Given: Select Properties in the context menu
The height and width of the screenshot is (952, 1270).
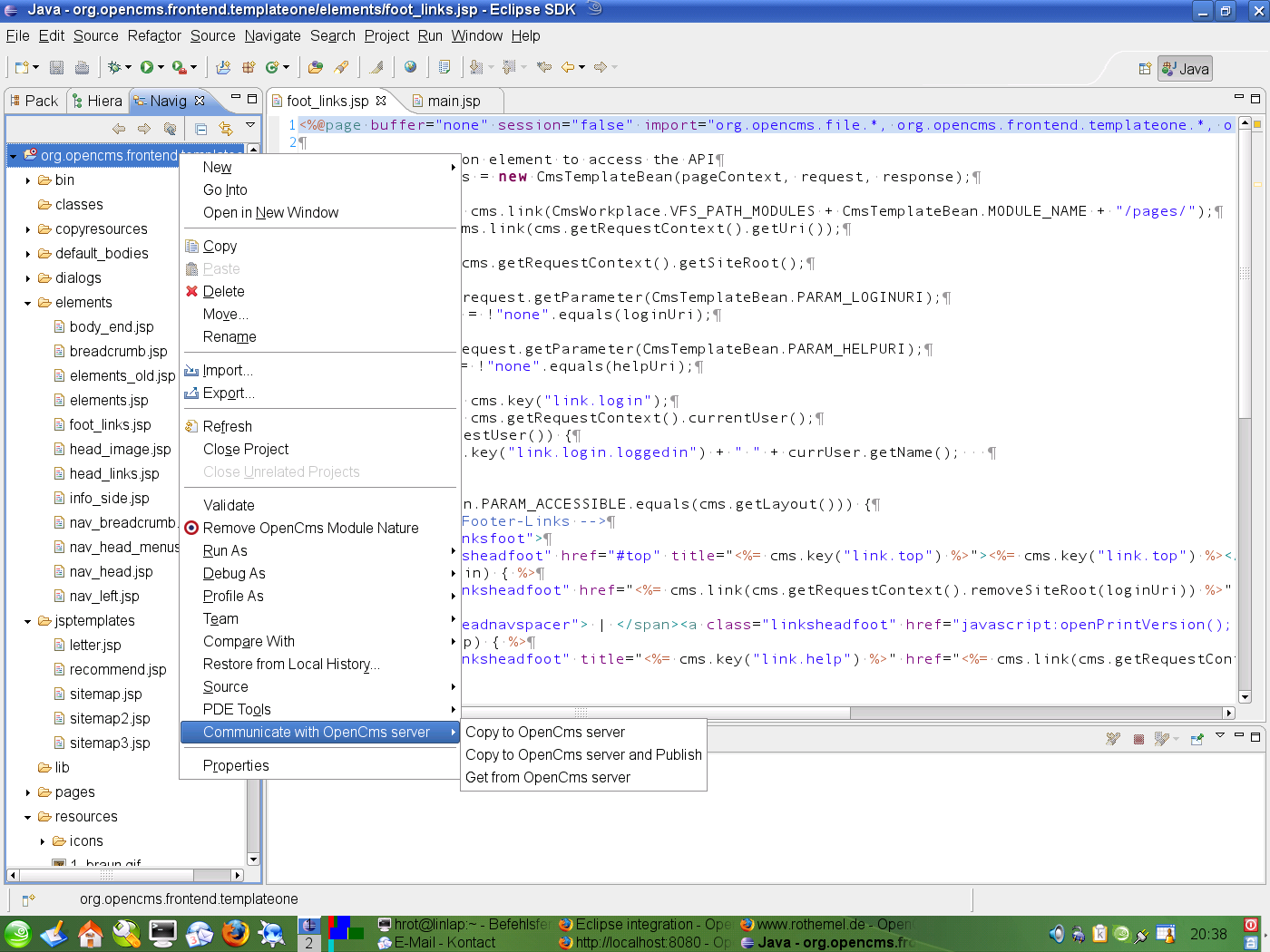Looking at the screenshot, I should (x=236, y=765).
